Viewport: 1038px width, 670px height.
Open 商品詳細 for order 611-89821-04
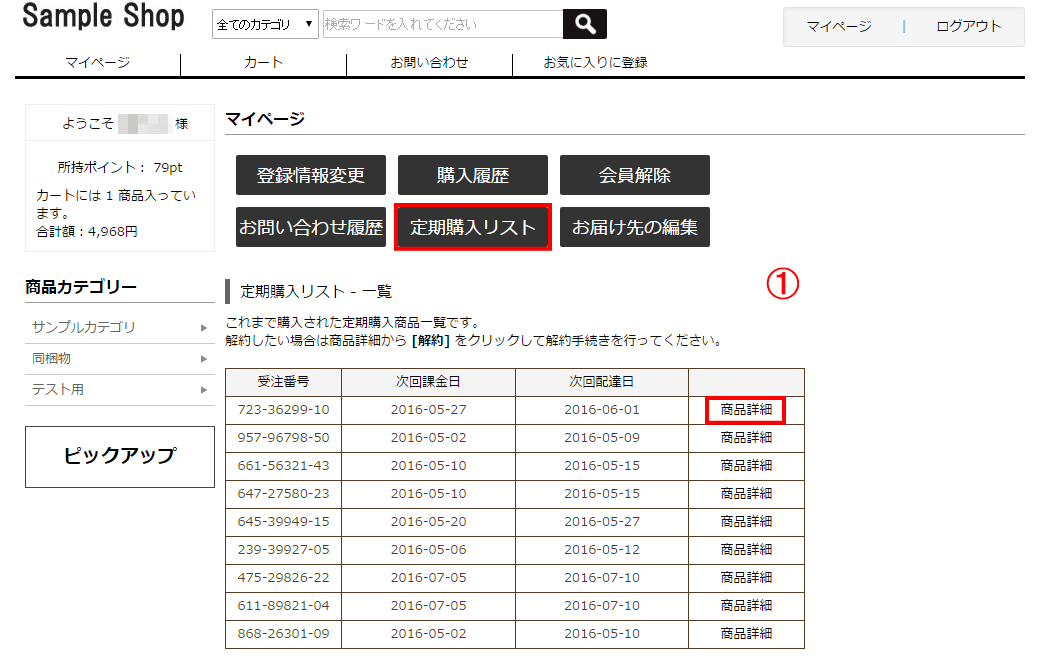pyautogui.click(x=746, y=605)
